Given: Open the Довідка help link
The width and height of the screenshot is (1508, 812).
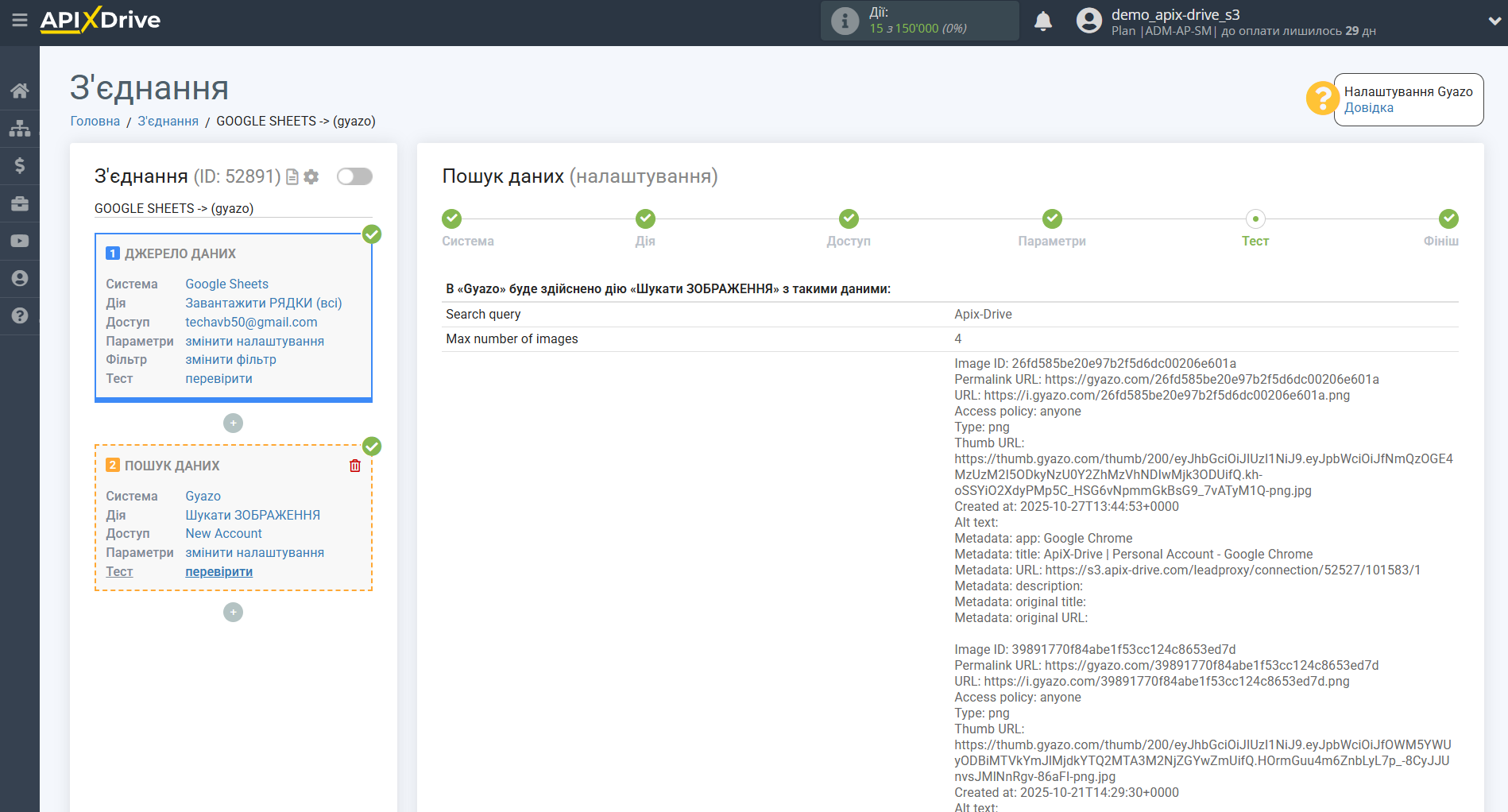Looking at the screenshot, I should click(x=1368, y=108).
